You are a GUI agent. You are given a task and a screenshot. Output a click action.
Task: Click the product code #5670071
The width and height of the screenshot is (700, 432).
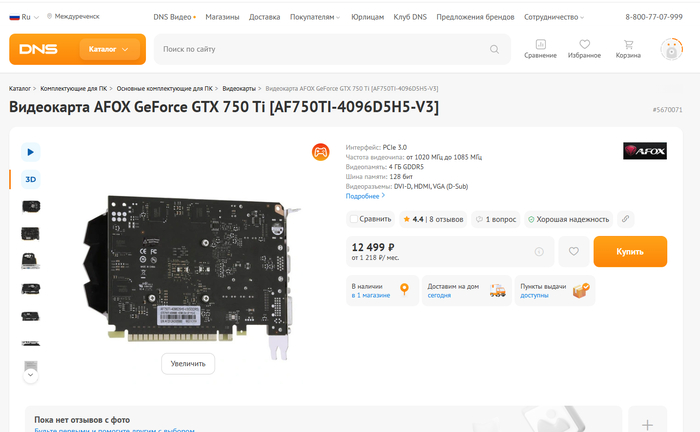point(667,110)
